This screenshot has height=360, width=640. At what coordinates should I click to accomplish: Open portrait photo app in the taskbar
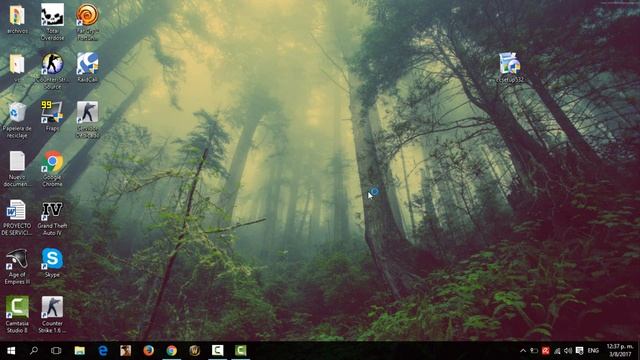pos(125,351)
